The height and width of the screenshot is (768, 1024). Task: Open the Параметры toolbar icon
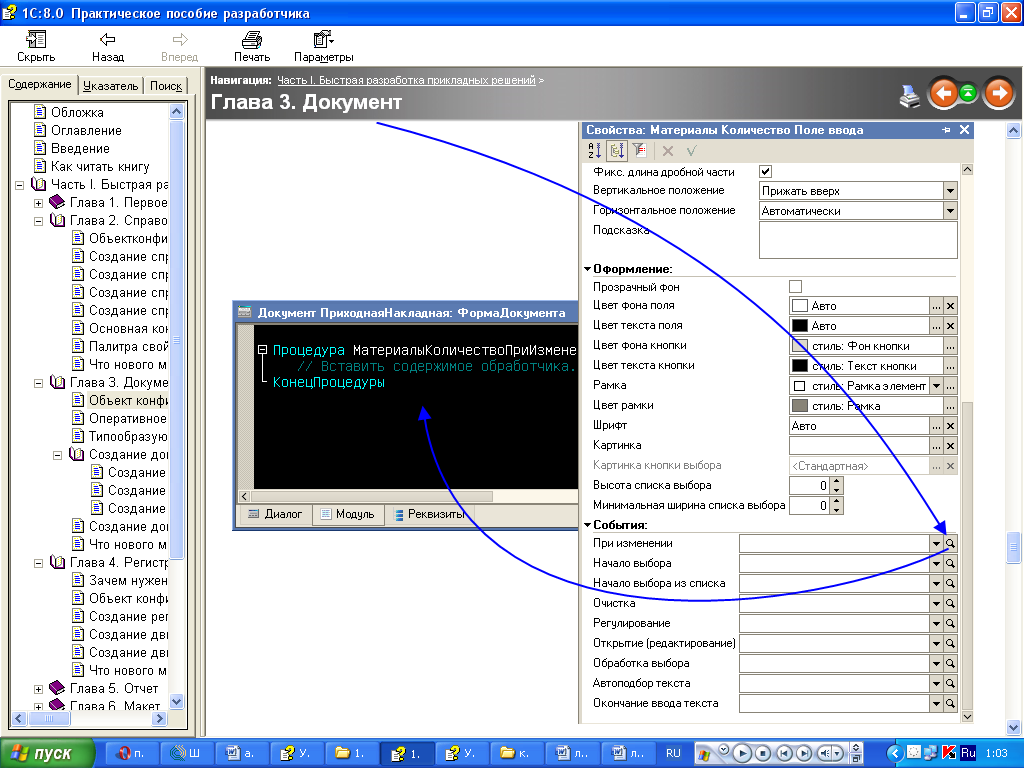click(x=324, y=40)
